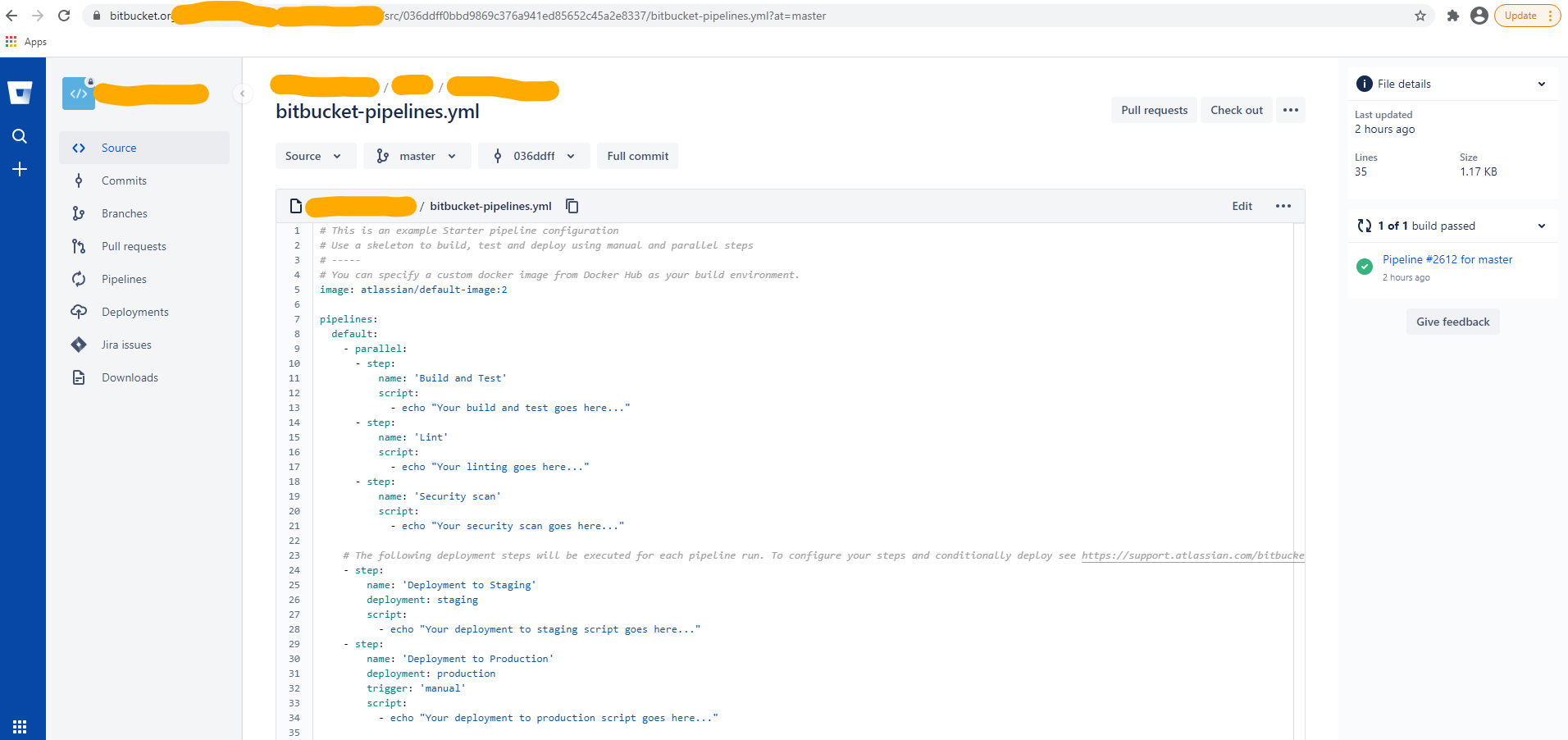
Task: Open the browser profile avatar
Action: coord(1479,16)
